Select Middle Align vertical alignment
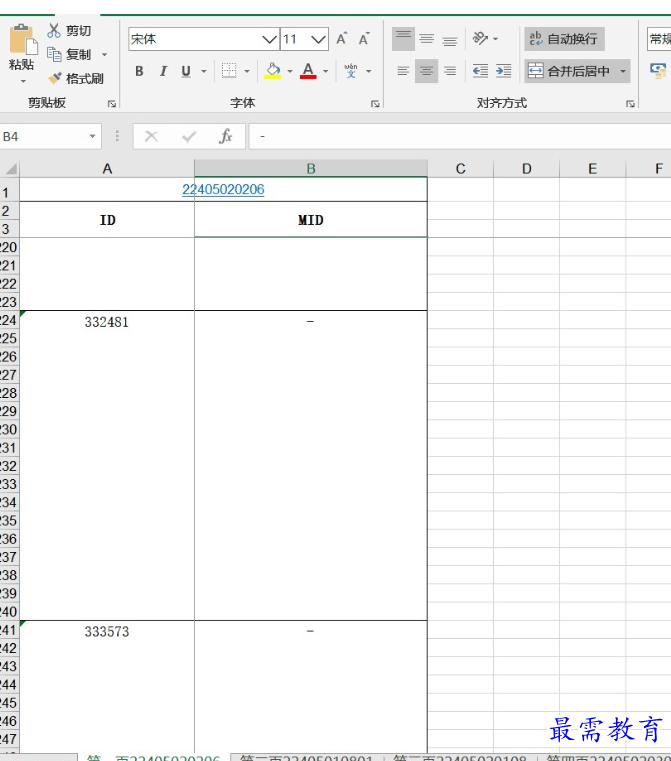The height and width of the screenshot is (761, 671). click(426, 39)
